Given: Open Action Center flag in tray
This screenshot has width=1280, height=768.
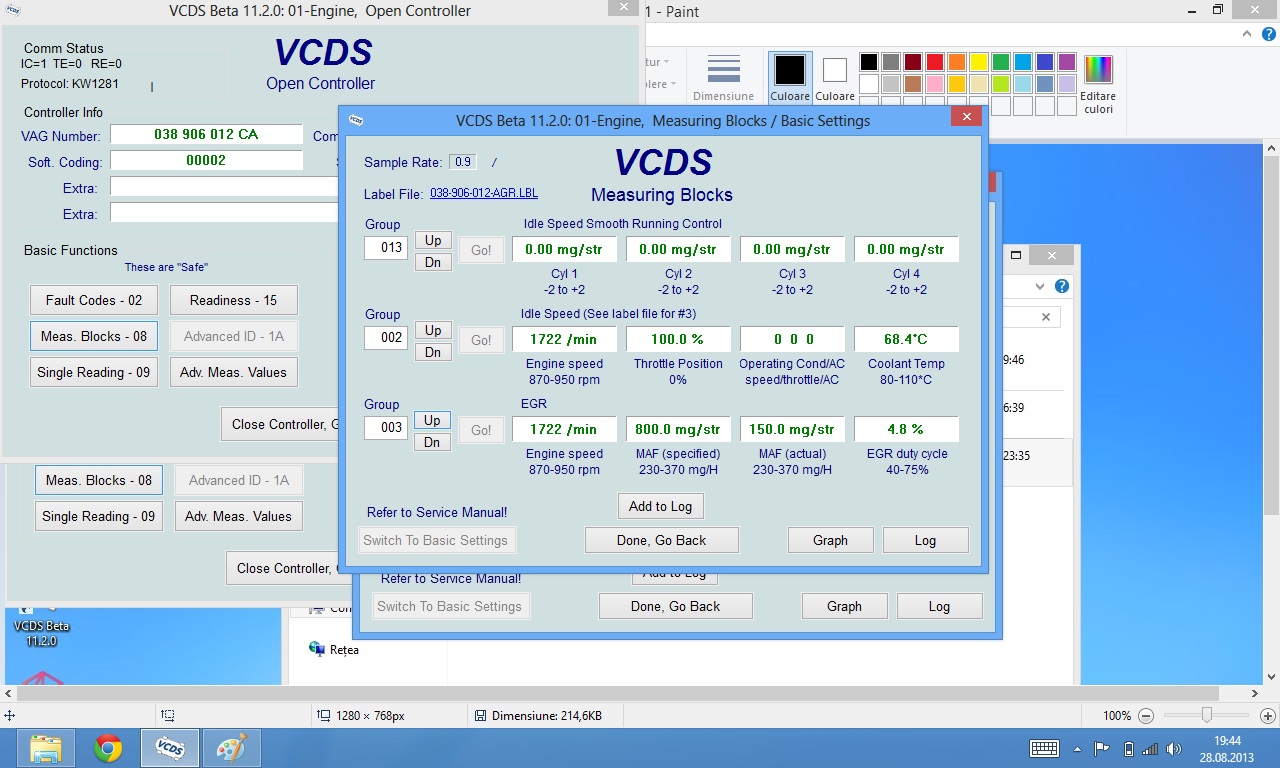Looking at the screenshot, I should pos(1102,748).
